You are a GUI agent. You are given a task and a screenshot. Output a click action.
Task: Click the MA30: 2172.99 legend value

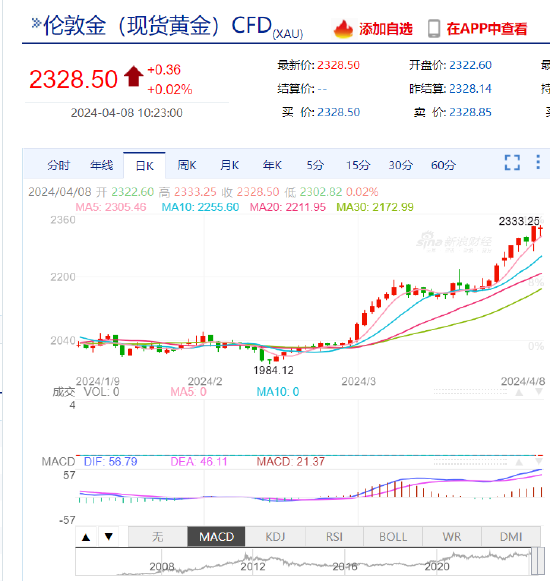click(375, 207)
